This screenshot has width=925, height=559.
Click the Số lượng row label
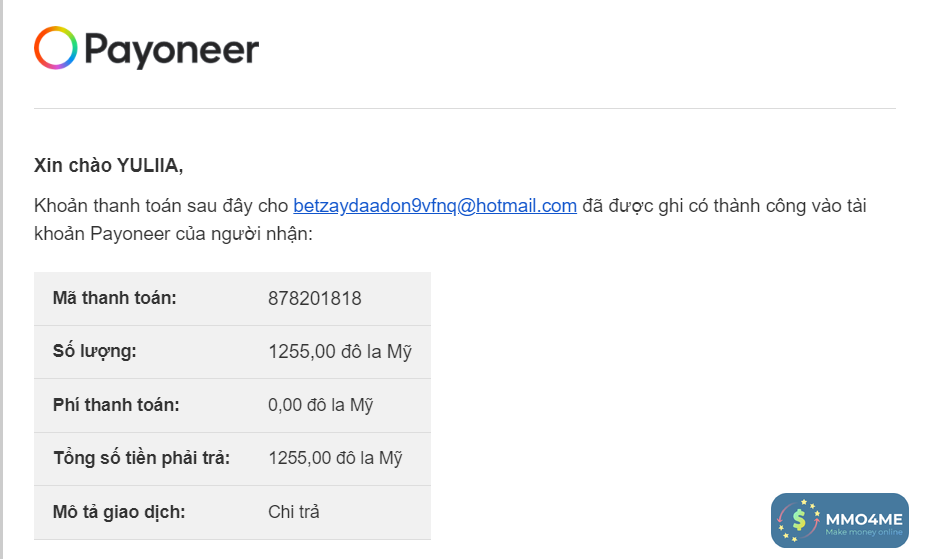[x=94, y=351]
